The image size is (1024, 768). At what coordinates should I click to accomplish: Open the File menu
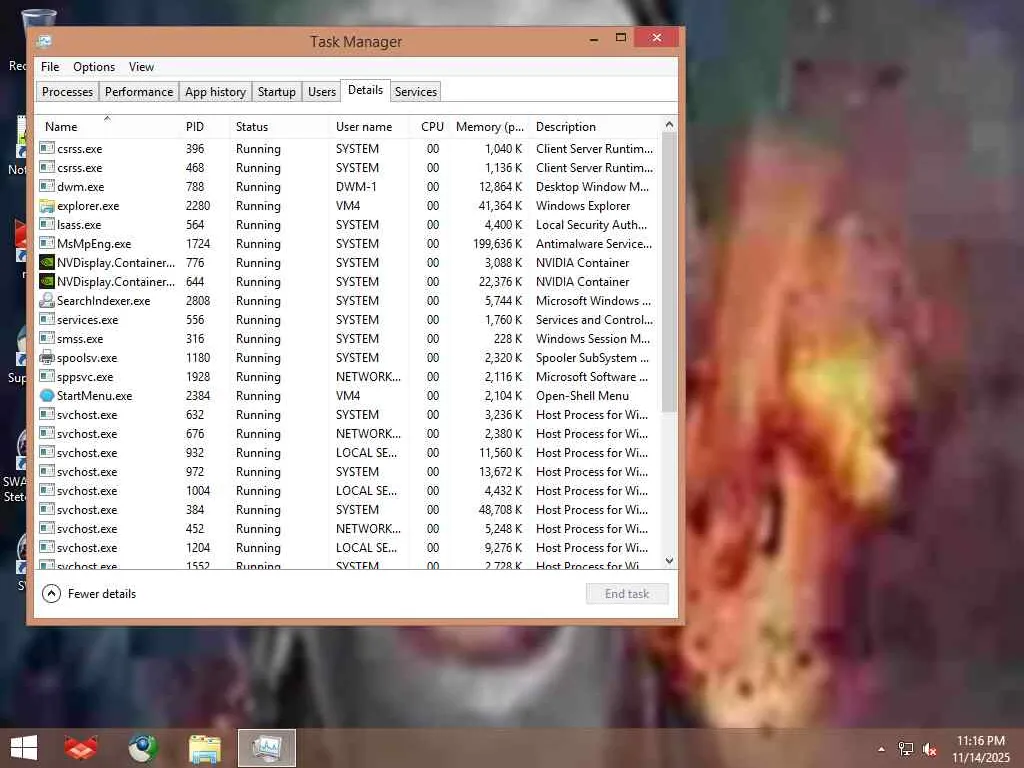click(50, 67)
